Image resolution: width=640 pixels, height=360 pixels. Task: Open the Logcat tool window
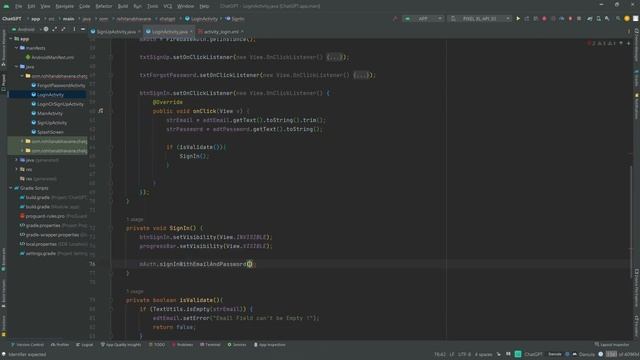point(84,345)
